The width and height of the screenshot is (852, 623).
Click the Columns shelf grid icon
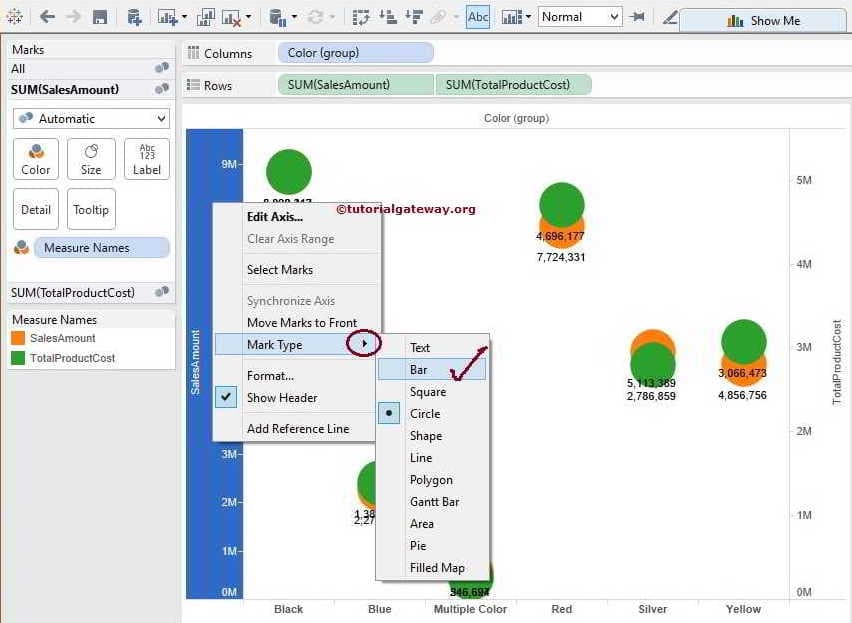click(193, 53)
